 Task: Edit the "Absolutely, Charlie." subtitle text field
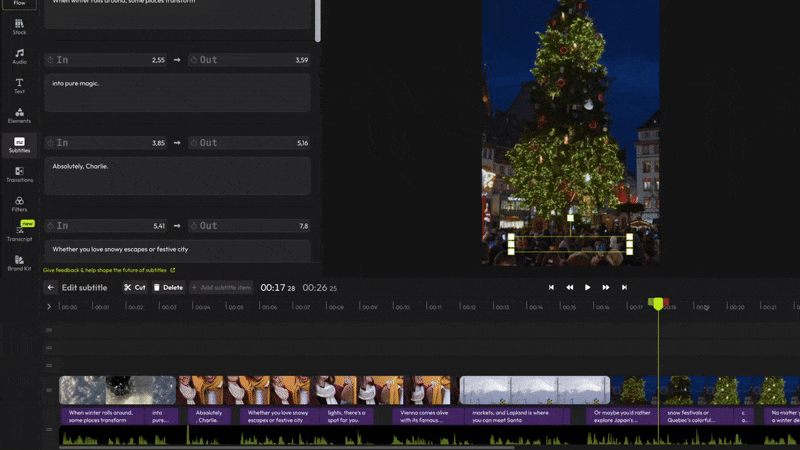point(180,175)
